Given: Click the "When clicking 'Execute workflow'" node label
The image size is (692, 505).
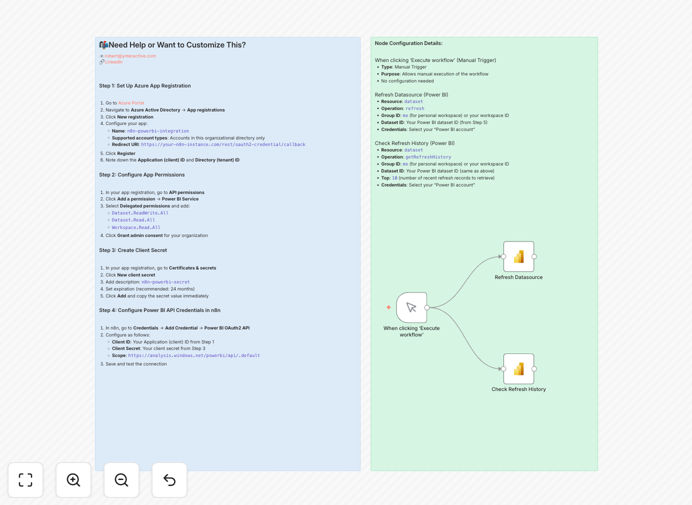Looking at the screenshot, I should 411,331.
